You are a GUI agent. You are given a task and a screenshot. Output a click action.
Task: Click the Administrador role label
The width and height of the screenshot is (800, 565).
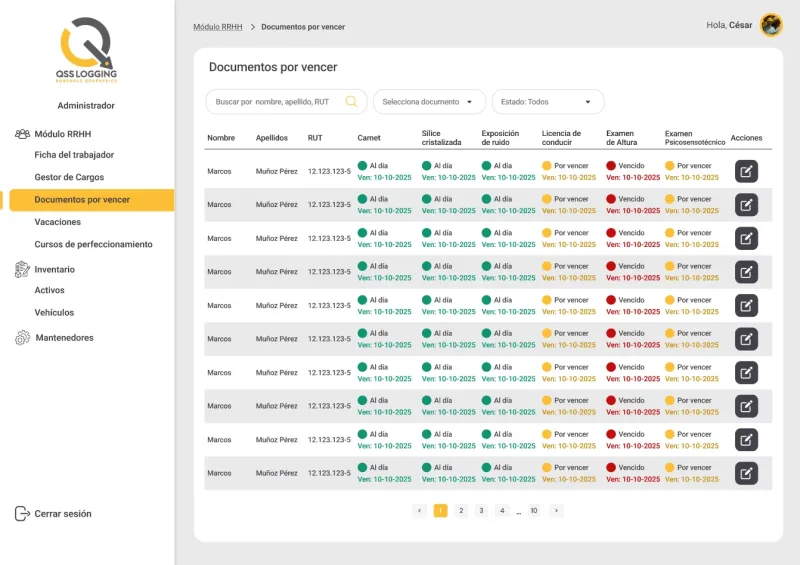click(86, 106)
